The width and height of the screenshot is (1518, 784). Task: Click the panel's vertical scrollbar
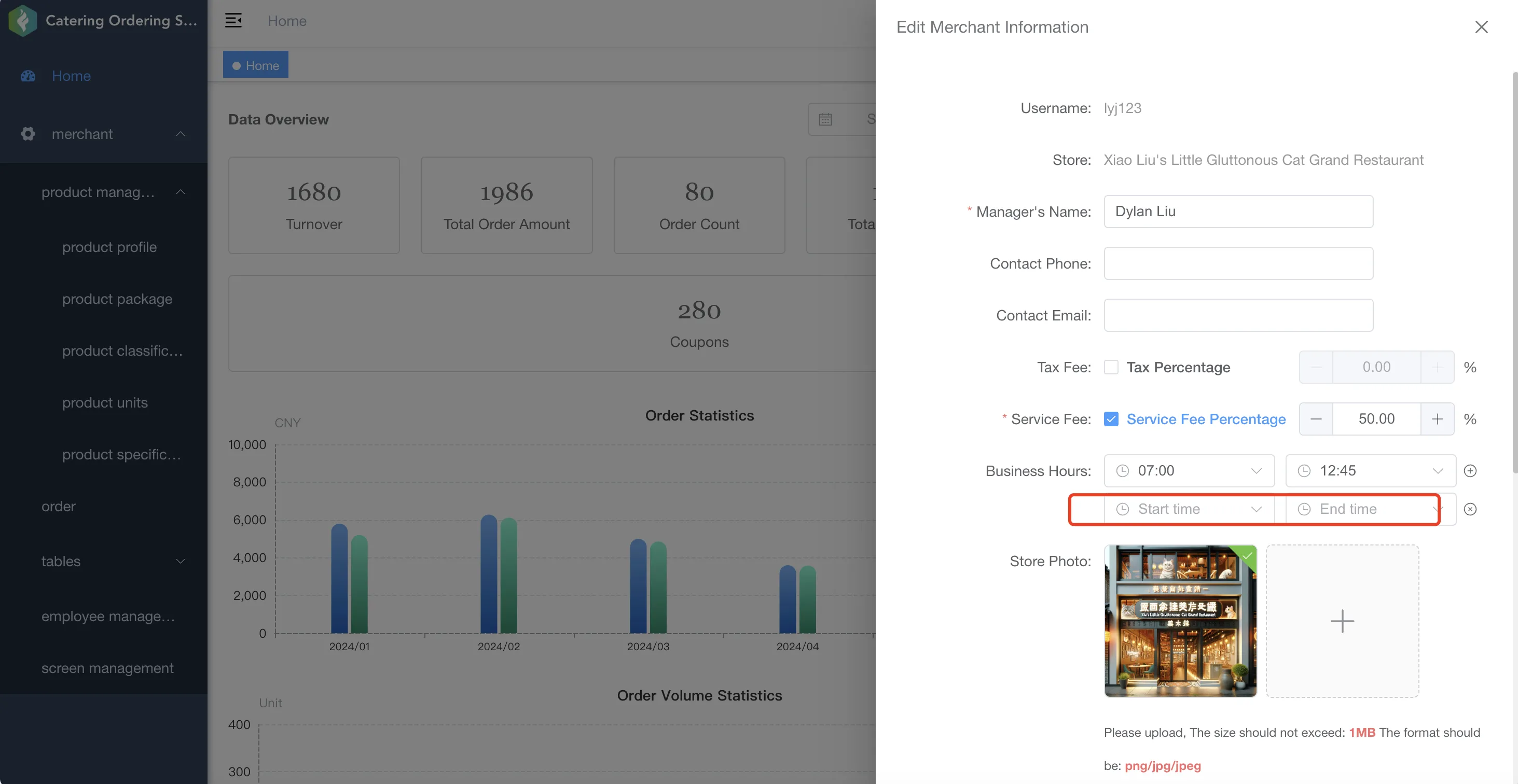pos(1514,272)
